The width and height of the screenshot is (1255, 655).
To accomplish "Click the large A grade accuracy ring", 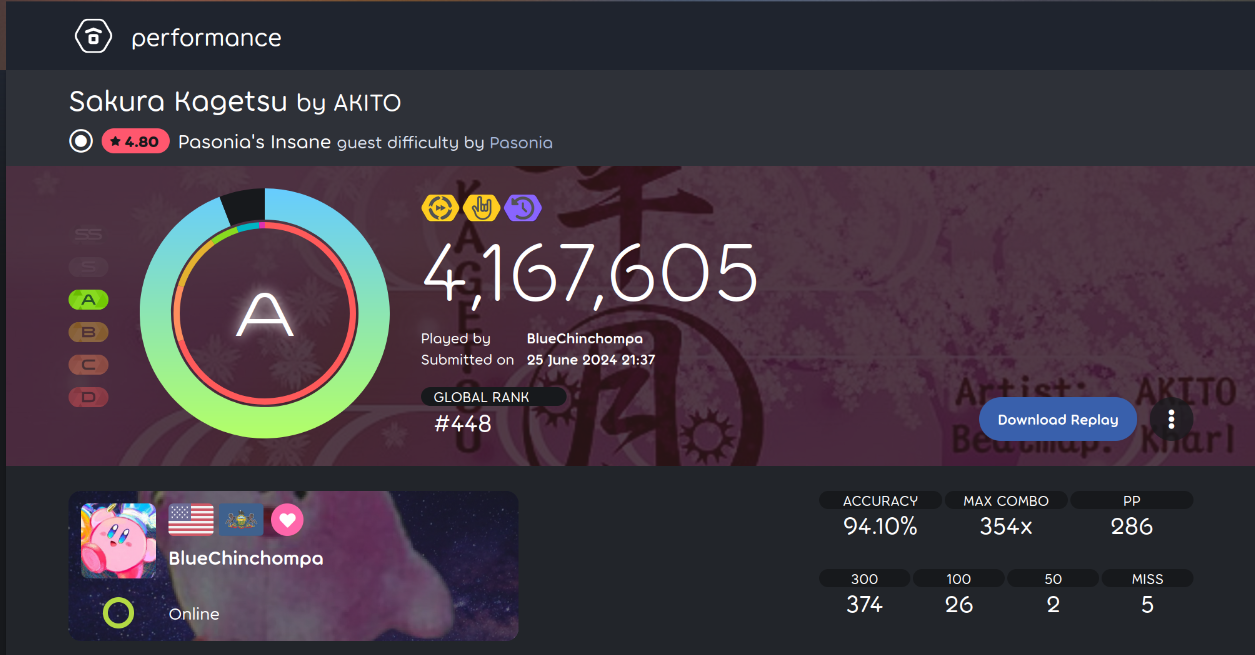I will pos(265,313).
